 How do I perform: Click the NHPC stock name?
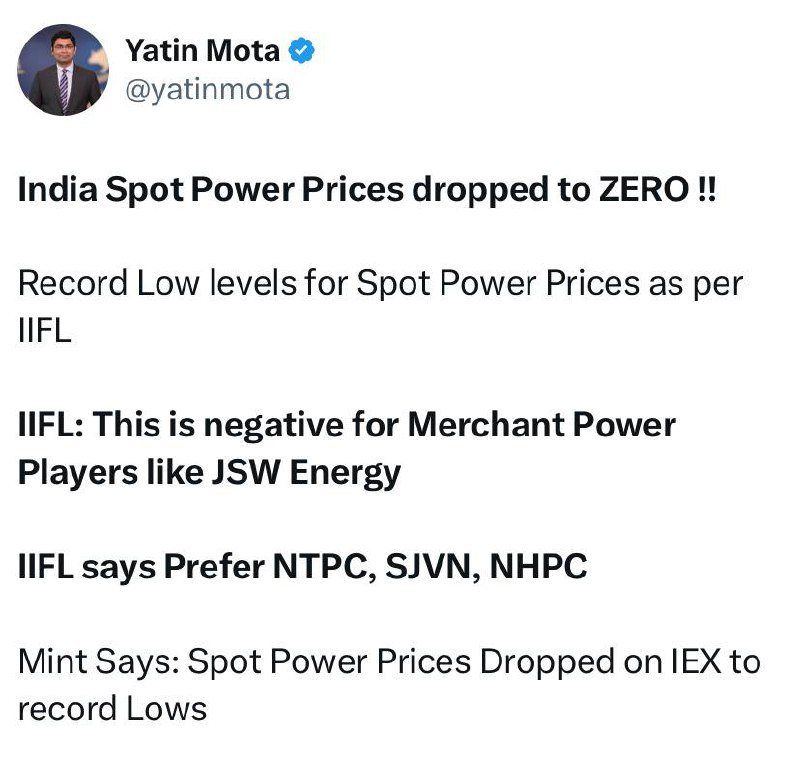coord(538,566)
